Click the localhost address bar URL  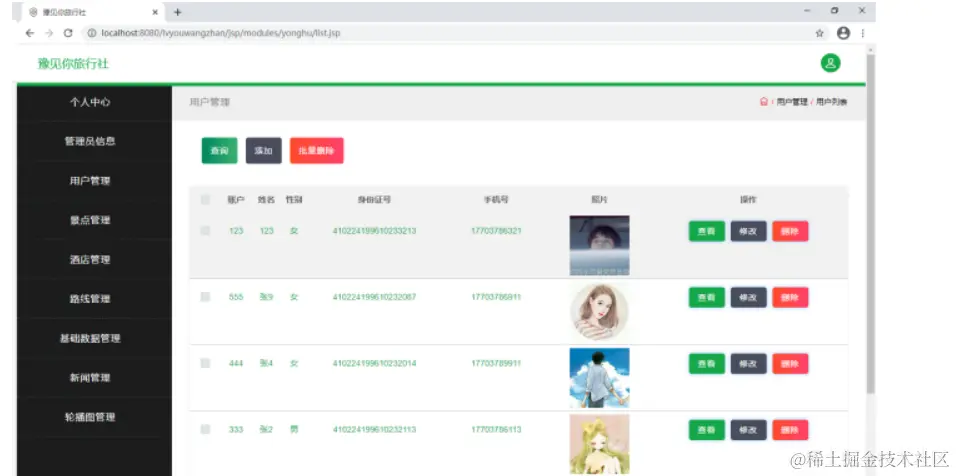(x=221, y=34)
